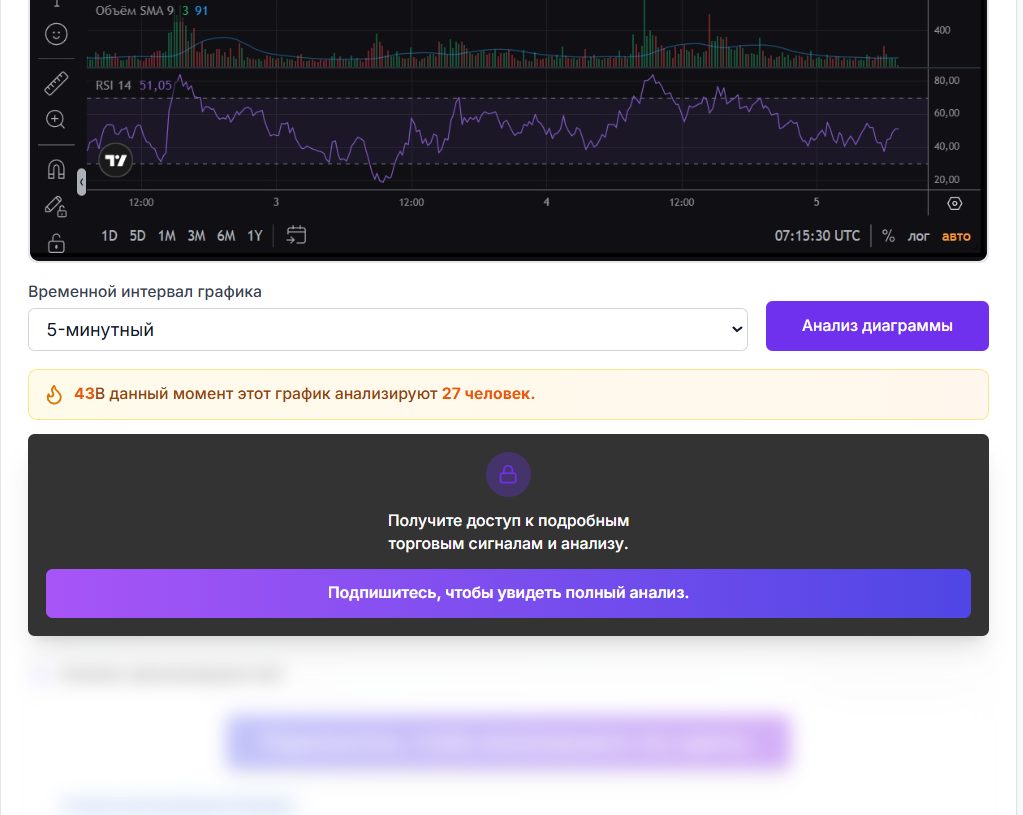Screen dimensions: 1023x815
Task: Click the padlock lock-all-drawings icon
Action: coord(56,243)
